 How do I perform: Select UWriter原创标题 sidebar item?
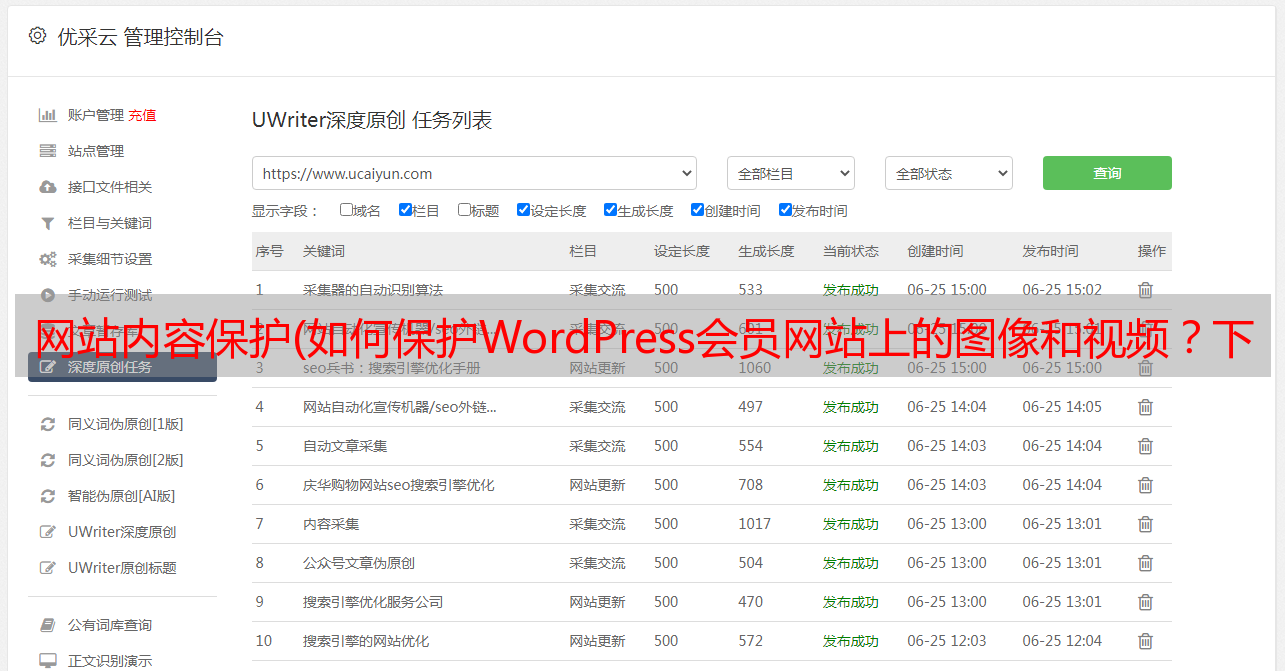(121, 568)
